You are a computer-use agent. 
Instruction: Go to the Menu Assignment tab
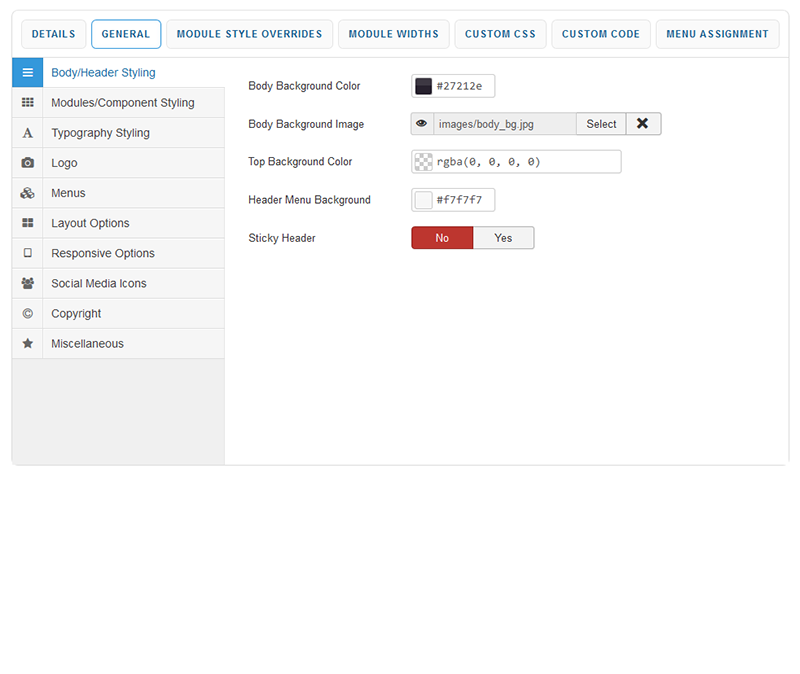(717, 34)
